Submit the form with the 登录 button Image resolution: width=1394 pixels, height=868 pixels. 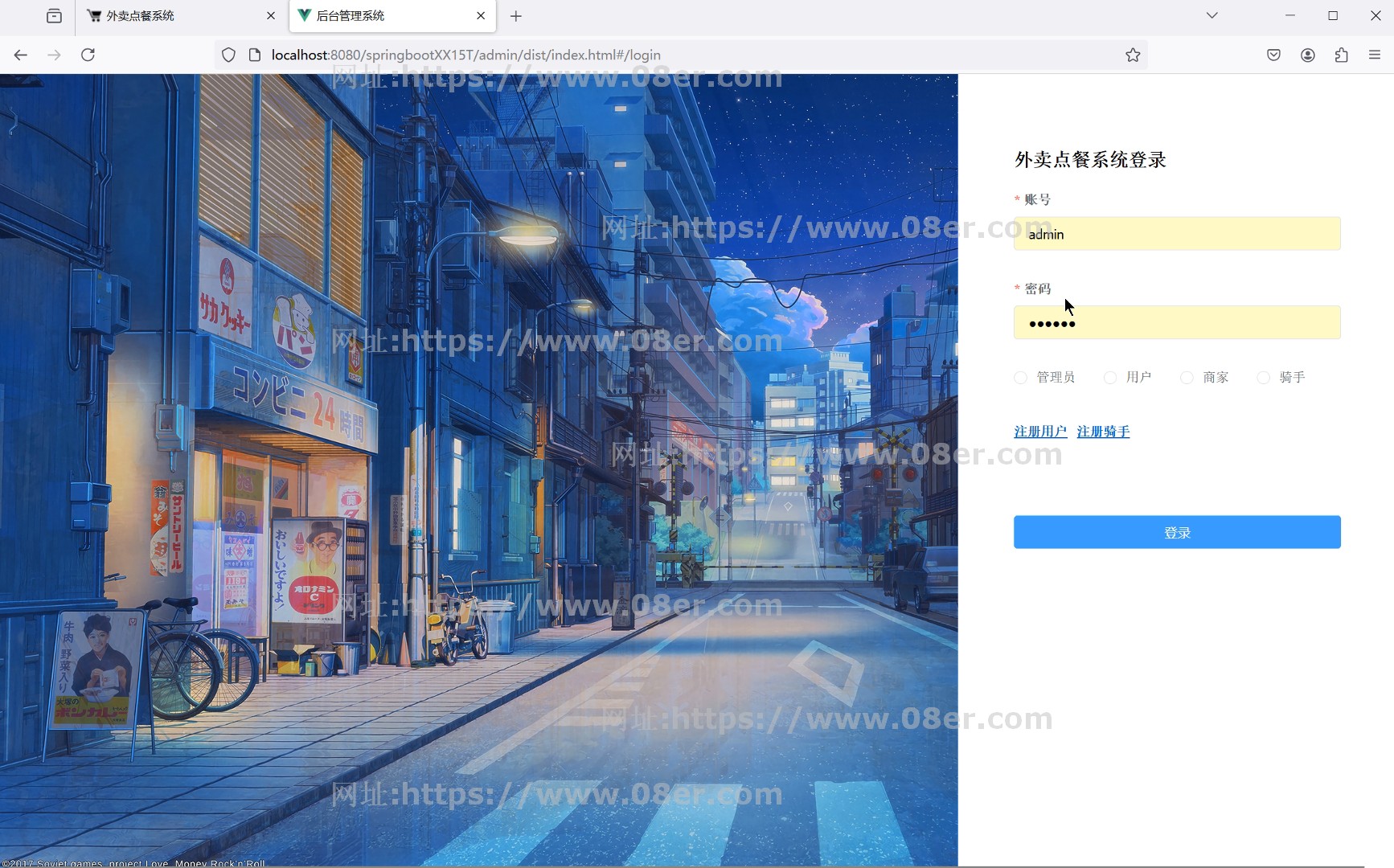[x=1177, y=532]
